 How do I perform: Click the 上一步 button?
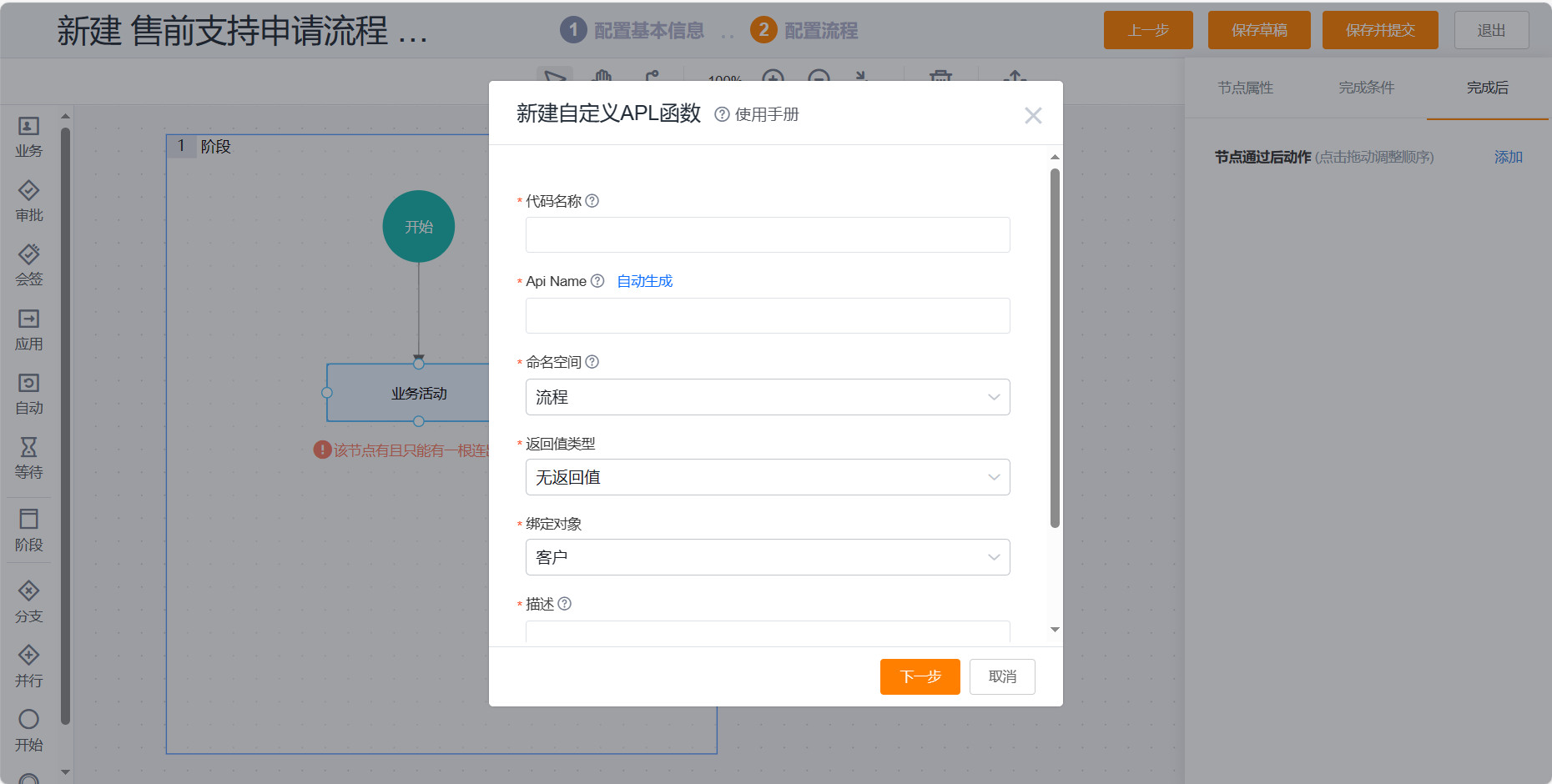pyautogui.click(x=1148, y=30)
